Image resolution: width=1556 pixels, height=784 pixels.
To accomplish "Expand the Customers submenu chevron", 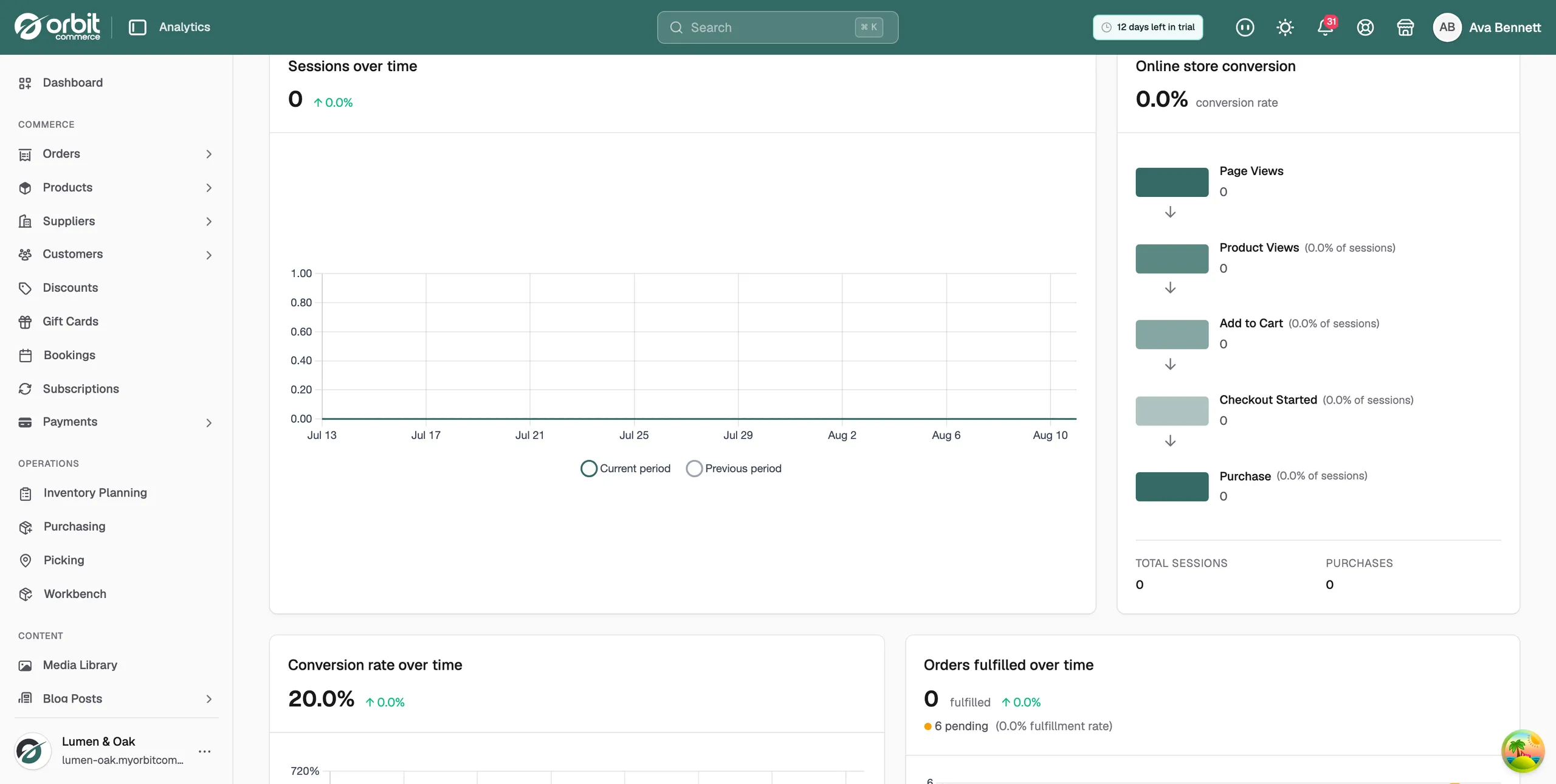I will coord(208,255).
